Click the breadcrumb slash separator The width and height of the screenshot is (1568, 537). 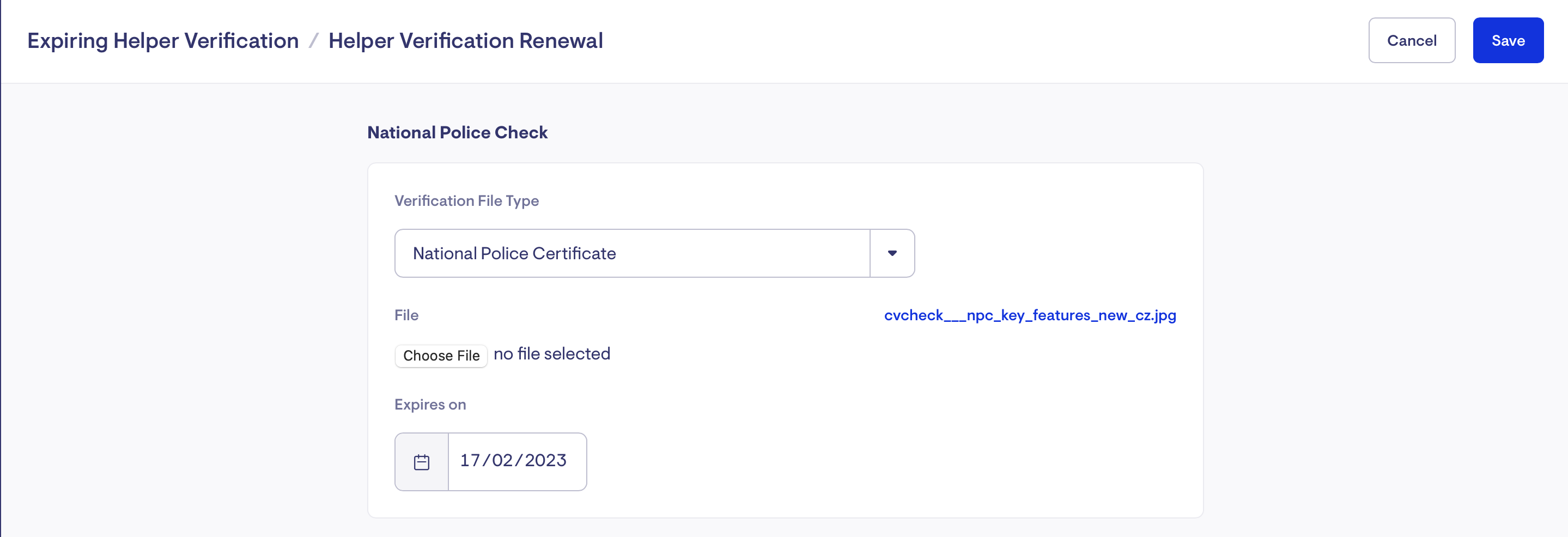click(x=313, y=41)
